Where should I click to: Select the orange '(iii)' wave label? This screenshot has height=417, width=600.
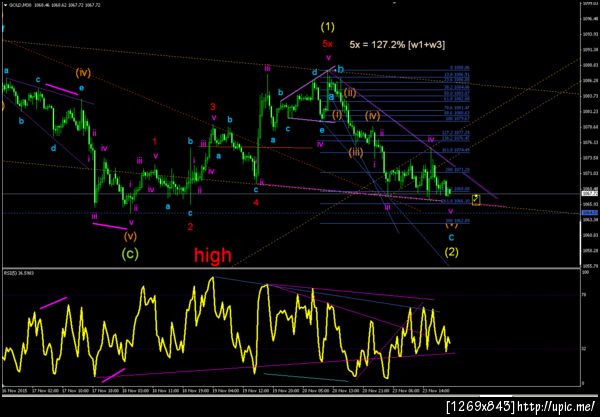coord(356,152)
